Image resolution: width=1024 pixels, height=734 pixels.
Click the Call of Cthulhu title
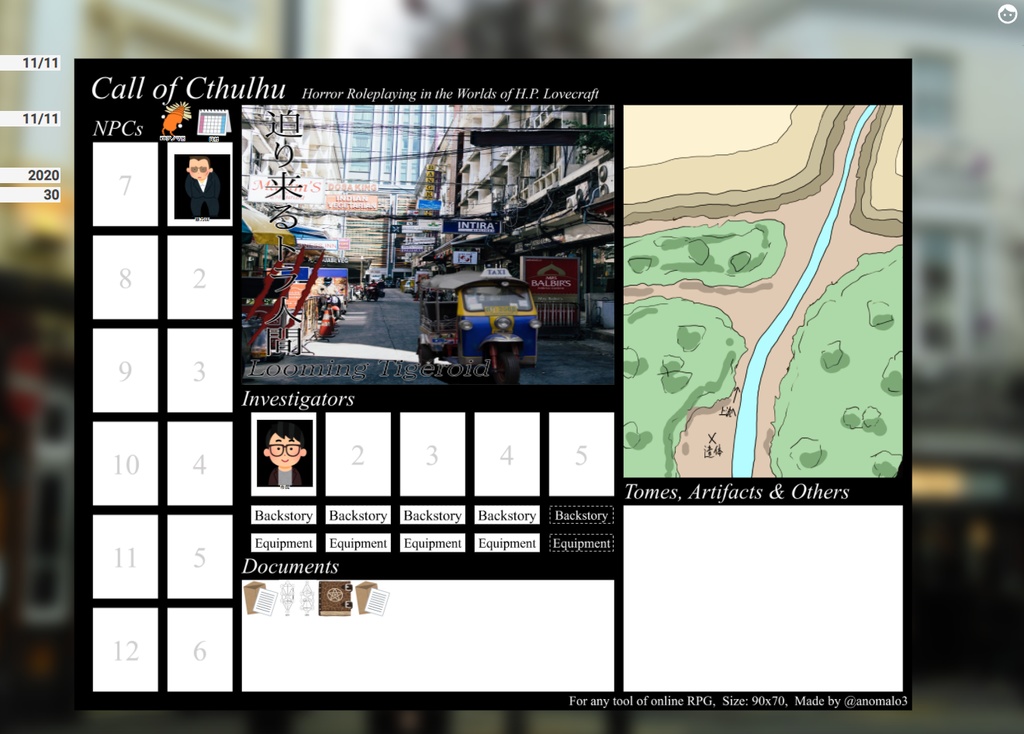pos(188,89)
